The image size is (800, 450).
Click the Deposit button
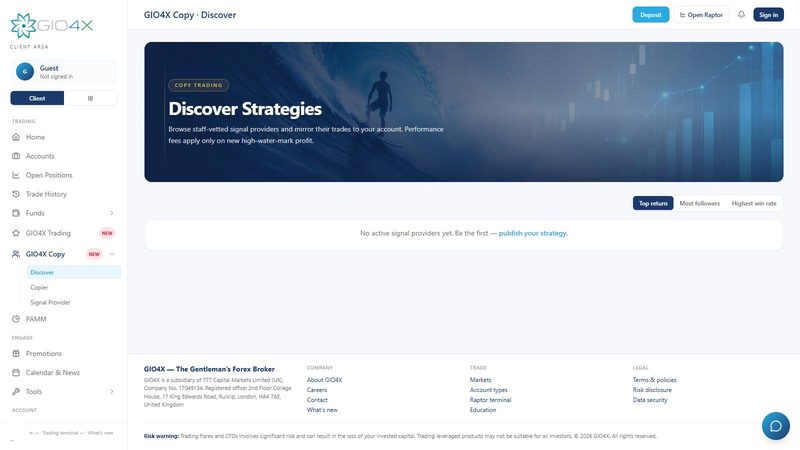[651, 15]
